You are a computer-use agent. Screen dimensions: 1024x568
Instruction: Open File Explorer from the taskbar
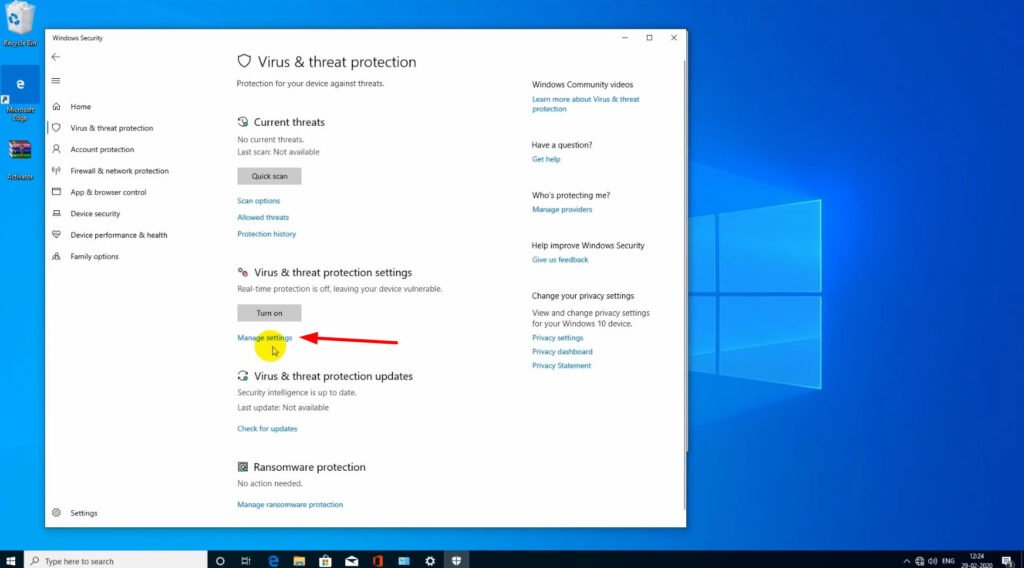click(x=299, y=561)
